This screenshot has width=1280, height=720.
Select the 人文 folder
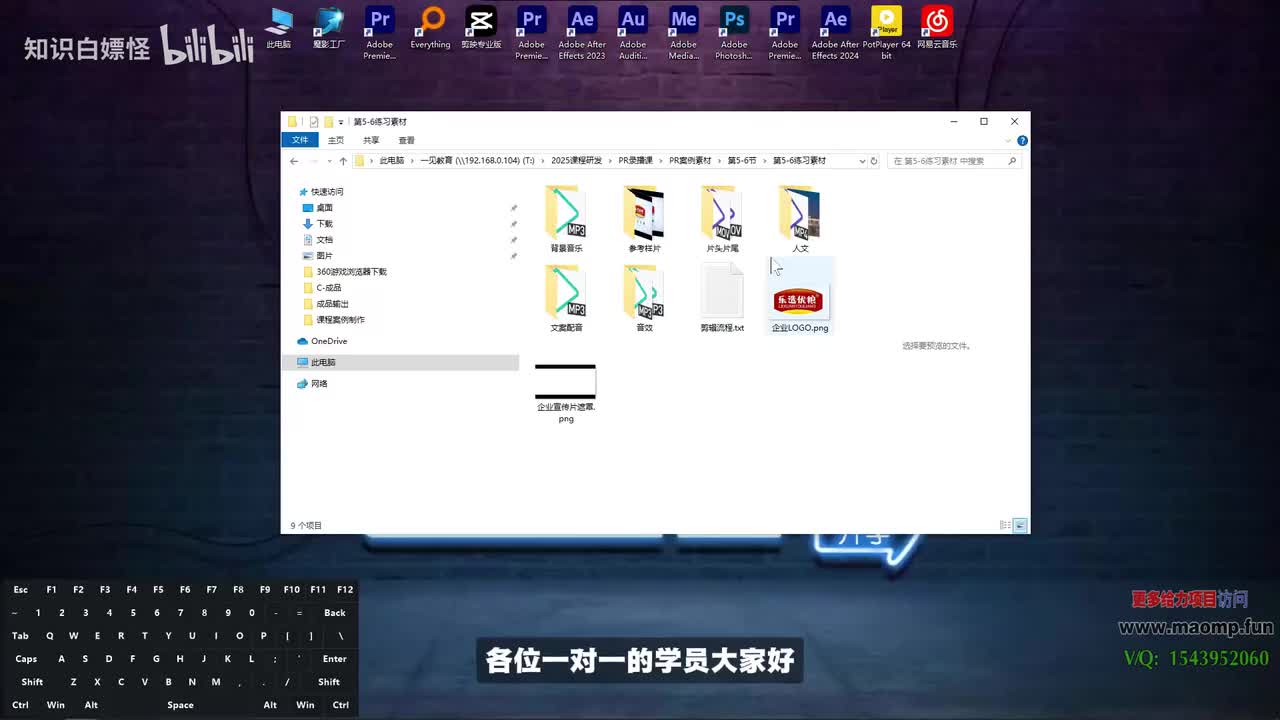point(800,218)
